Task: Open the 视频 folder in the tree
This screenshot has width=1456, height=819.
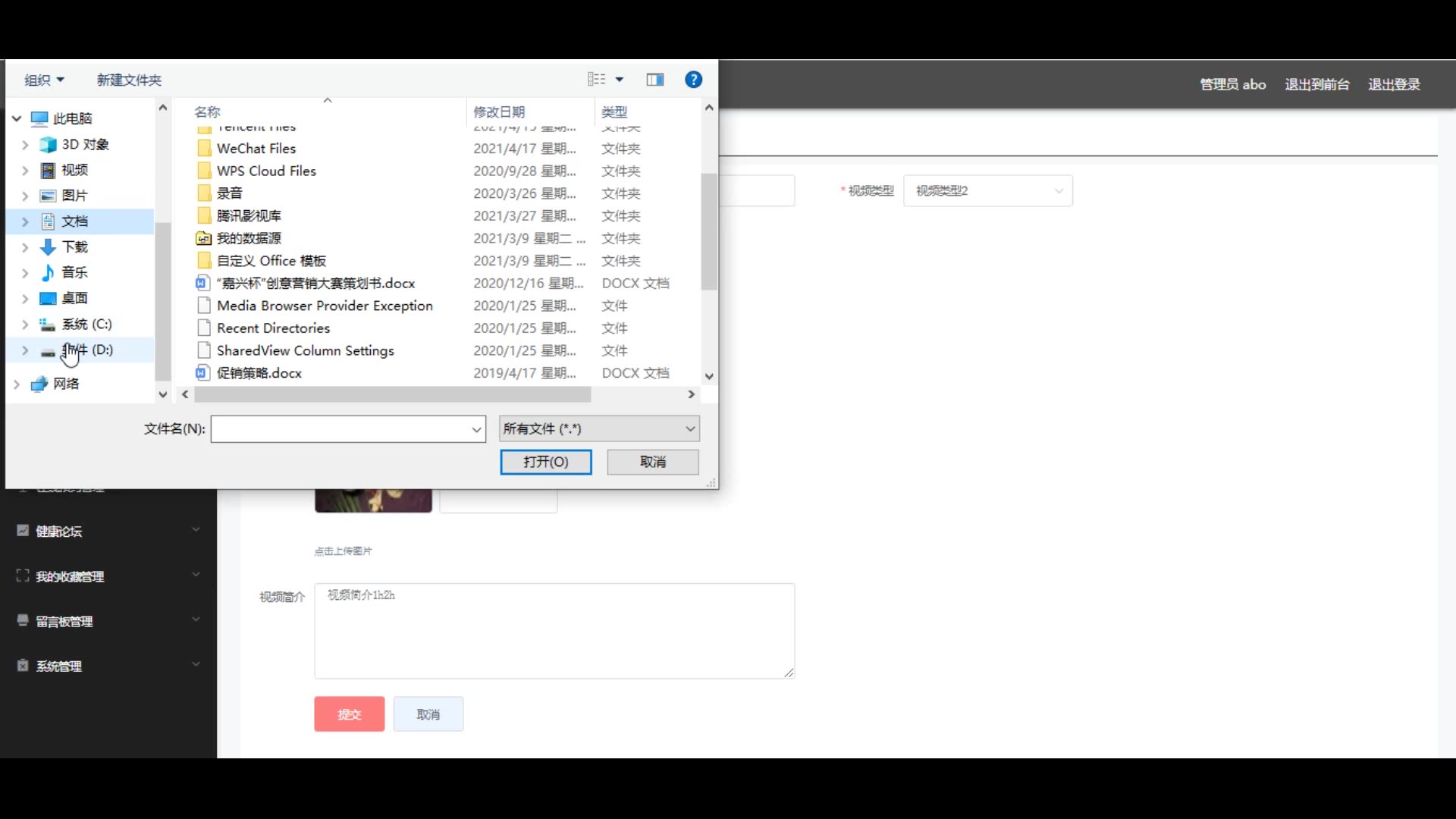Action: (x=74, y=170)
